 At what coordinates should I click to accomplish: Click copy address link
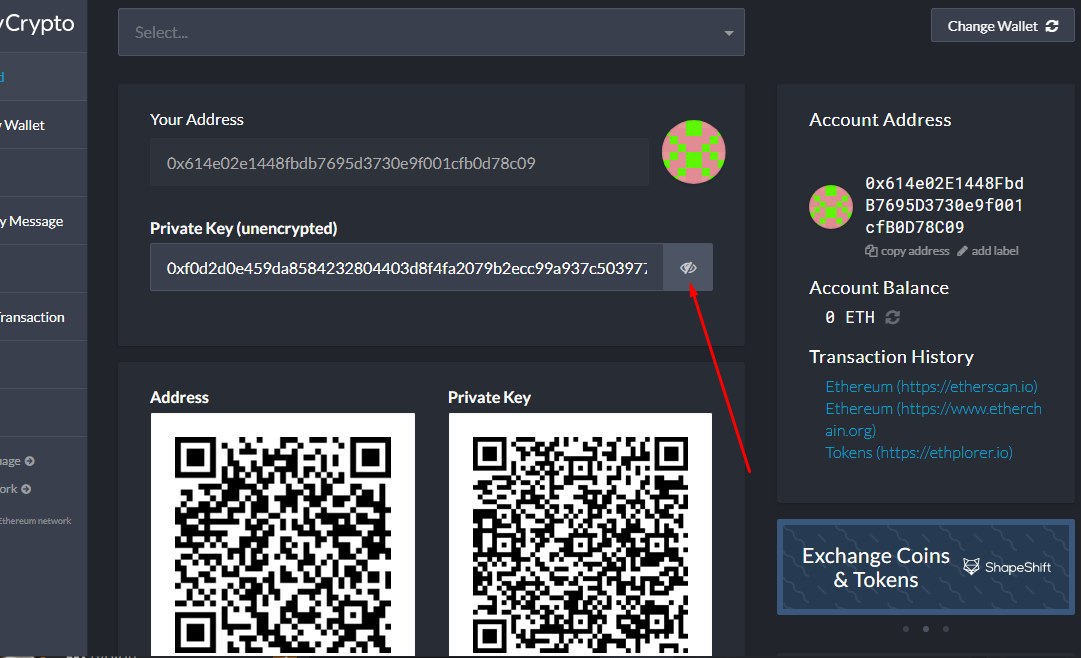[x=907, y=251]
